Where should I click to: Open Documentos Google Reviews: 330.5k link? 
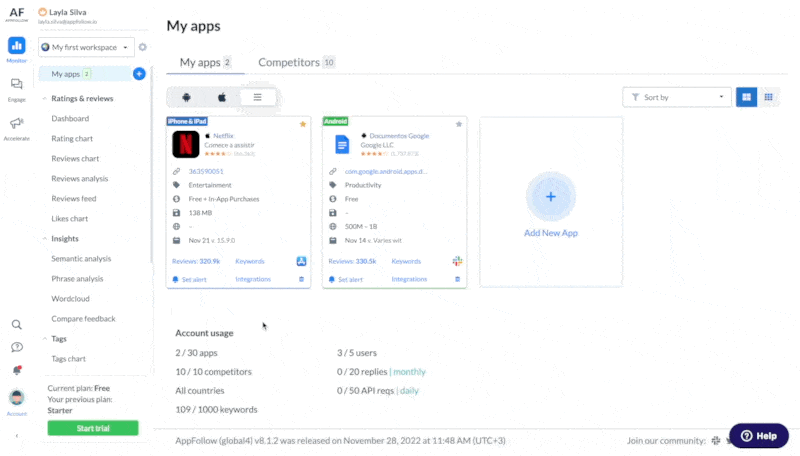pyautogui.click(x=352, y=261)
